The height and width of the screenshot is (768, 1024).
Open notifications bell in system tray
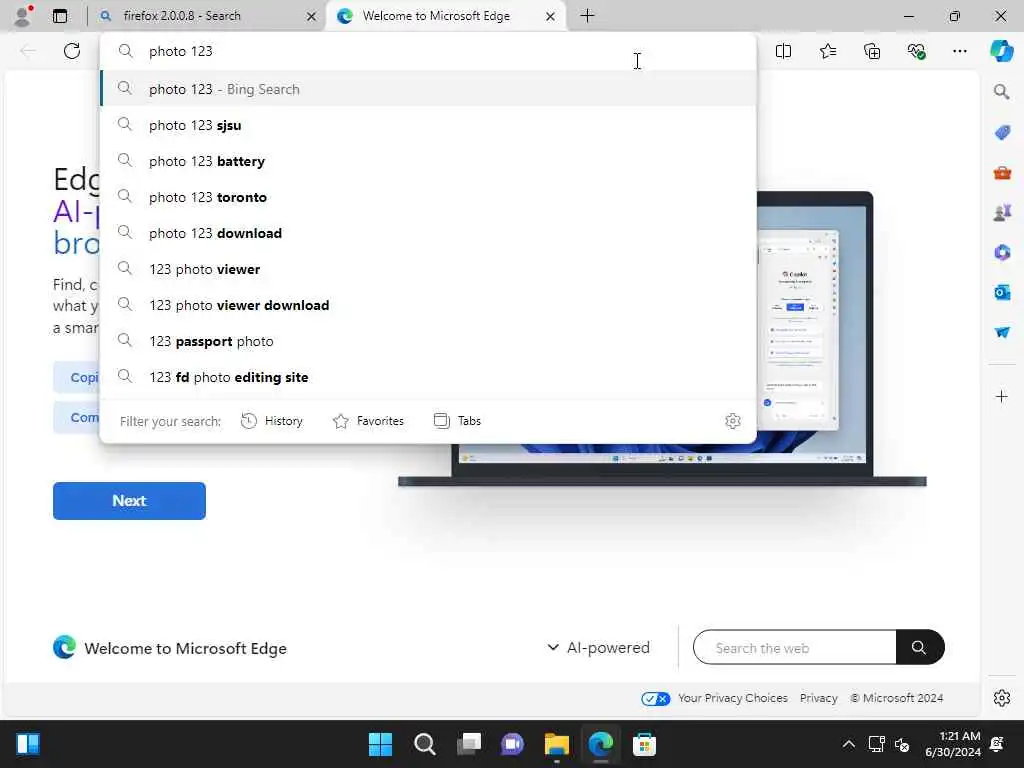click(x=997, y=744)
